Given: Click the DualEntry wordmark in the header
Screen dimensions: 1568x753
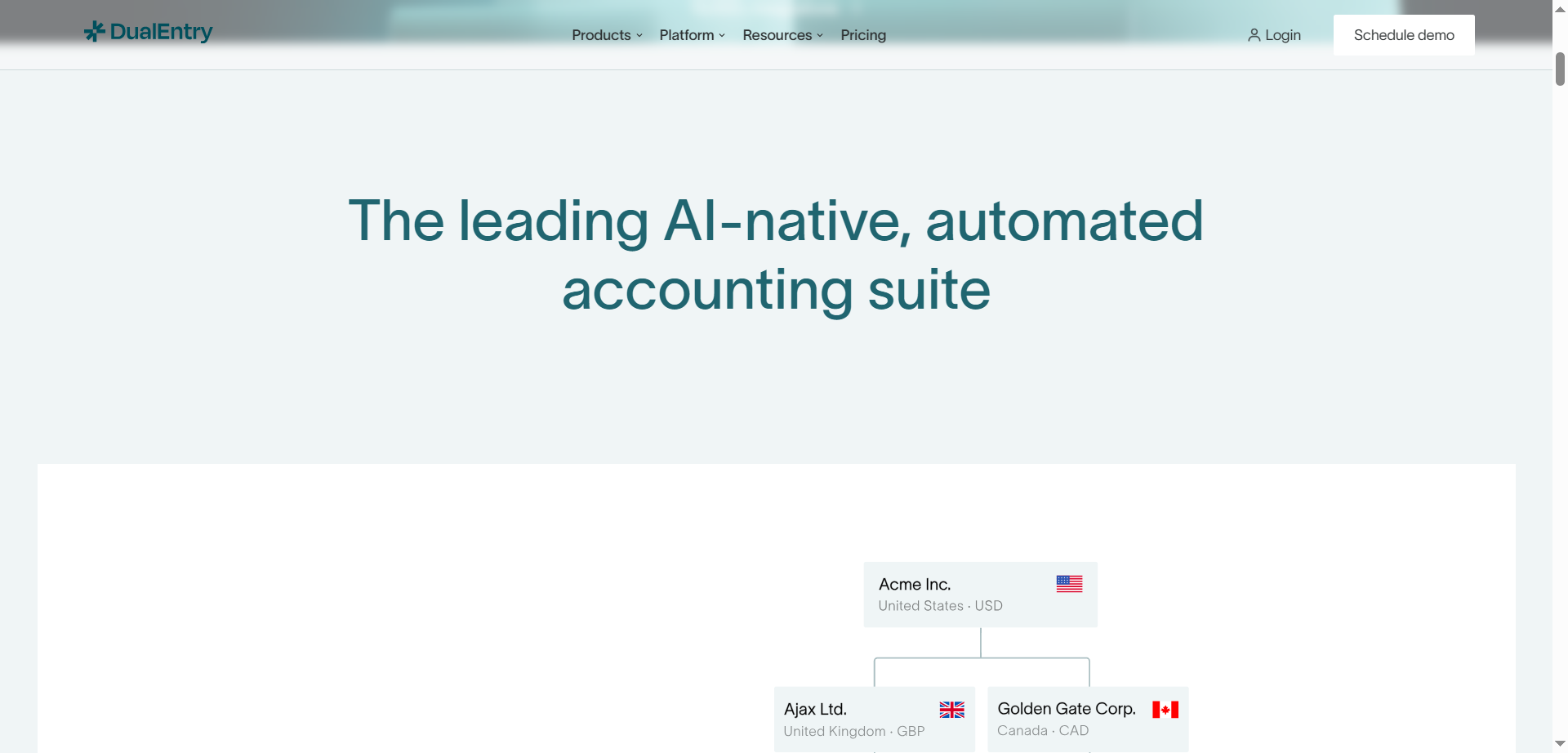Looking at the screenshot, I should (x=162, y=32).
